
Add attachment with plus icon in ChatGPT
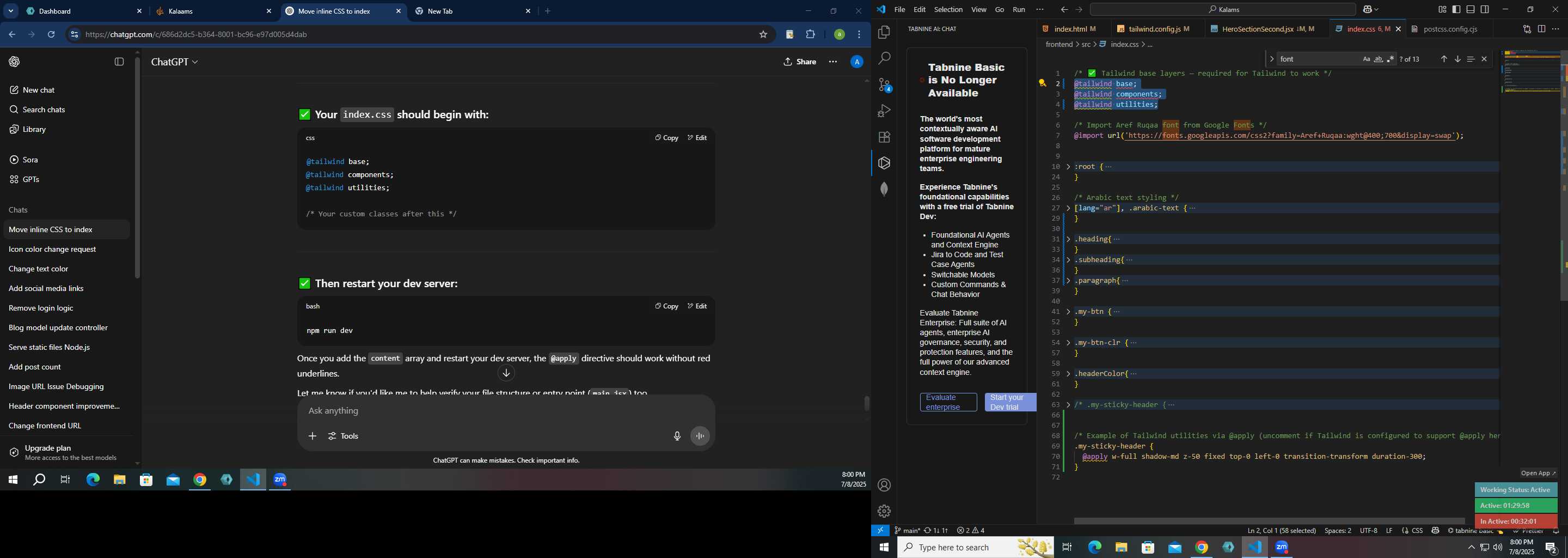(313, 436)
